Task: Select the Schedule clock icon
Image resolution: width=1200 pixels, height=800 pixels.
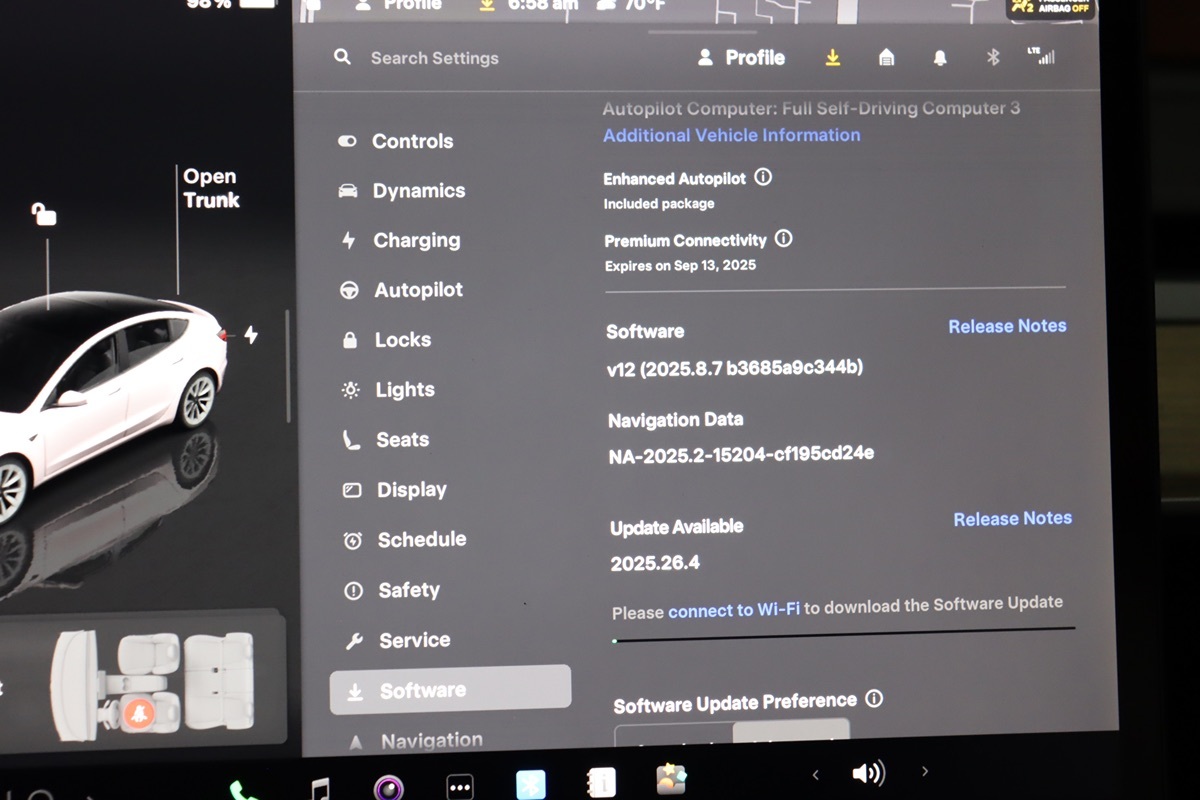Action: [353, 540]
